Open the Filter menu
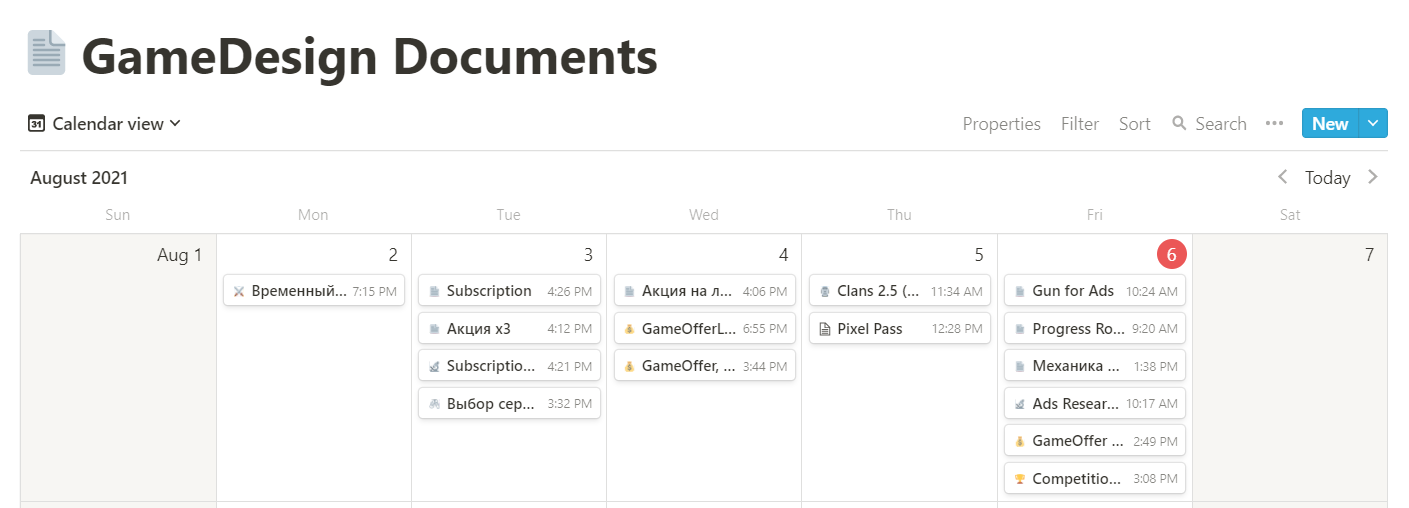 pos(1080,124)
